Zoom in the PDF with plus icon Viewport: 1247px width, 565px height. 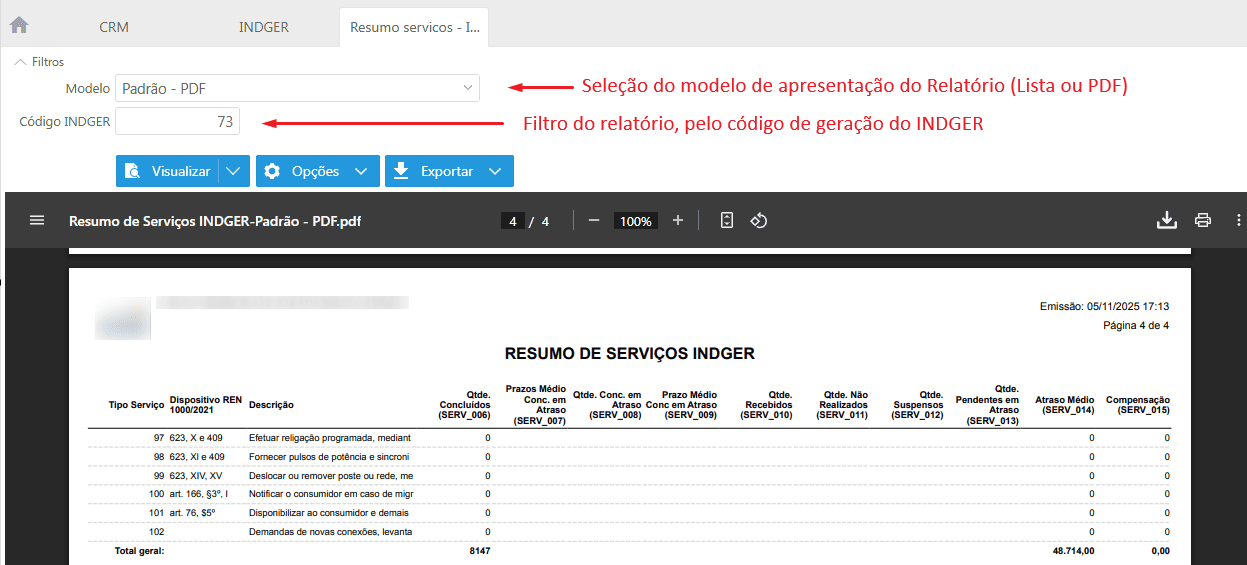click(678, 220)
